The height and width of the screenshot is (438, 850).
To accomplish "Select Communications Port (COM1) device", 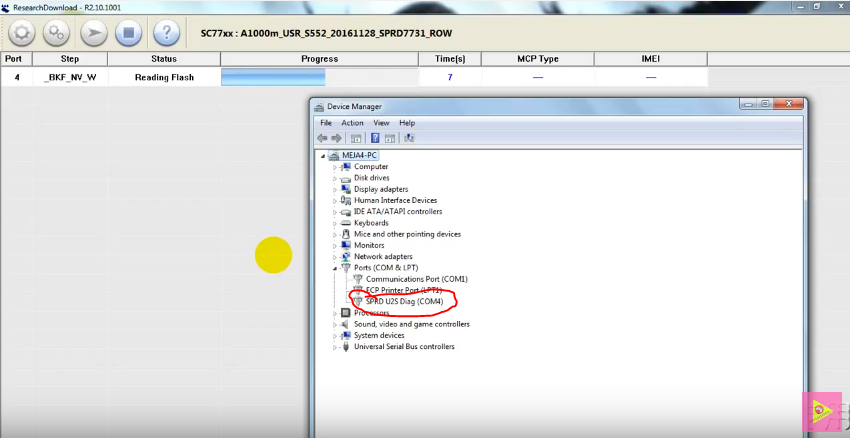I will (416, 279).
